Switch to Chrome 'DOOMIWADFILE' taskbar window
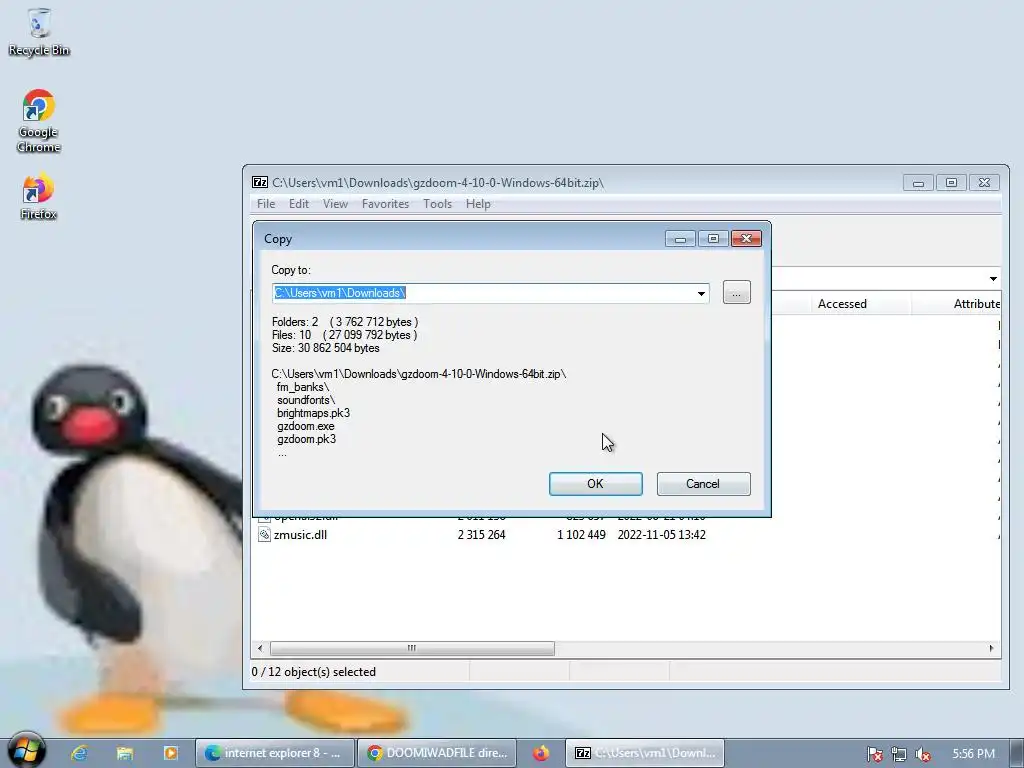The image size is (1024, 768). pyautogui.click(x=437, y=753)
